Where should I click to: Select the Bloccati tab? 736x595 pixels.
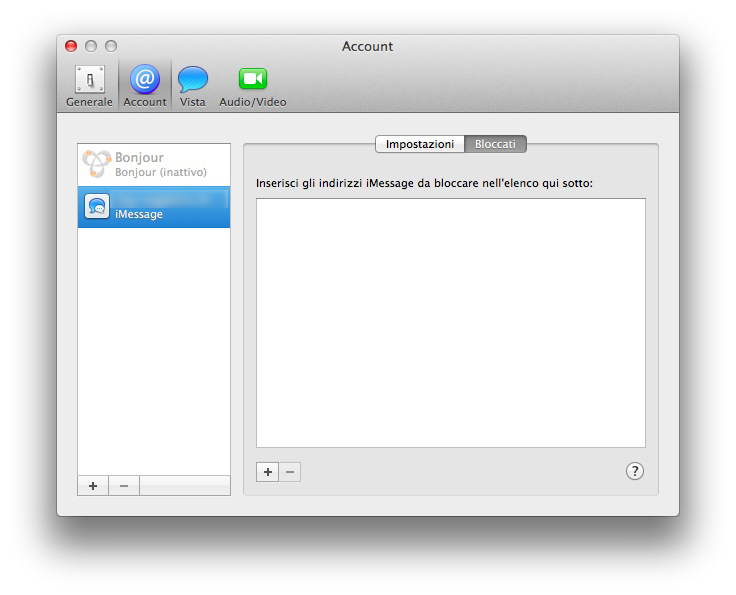pyautogui.click(x=495, y=144)
